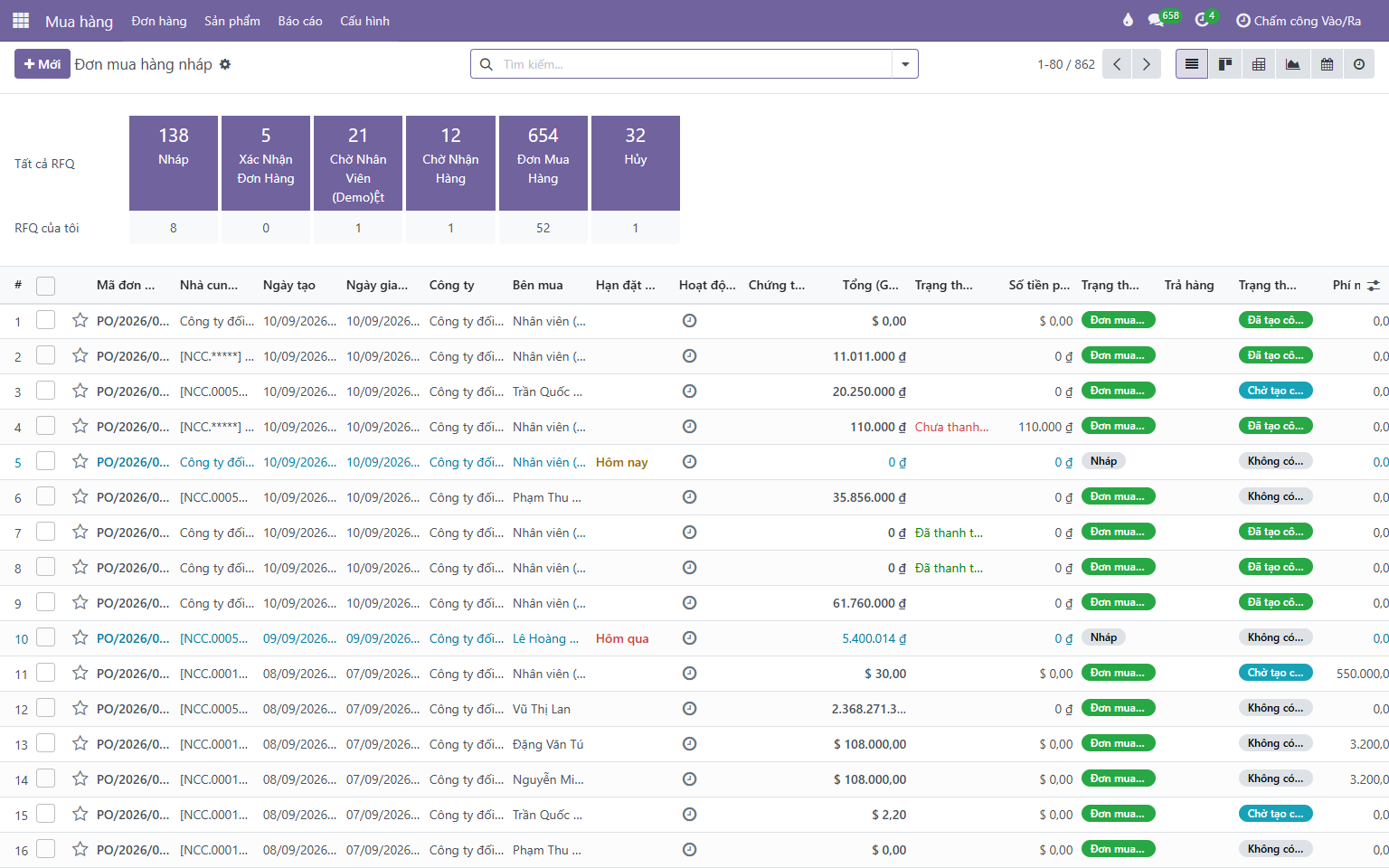Open the activity clock in row 3
The width and height of the screenshot is (1389, 868).
click(689, 391)
